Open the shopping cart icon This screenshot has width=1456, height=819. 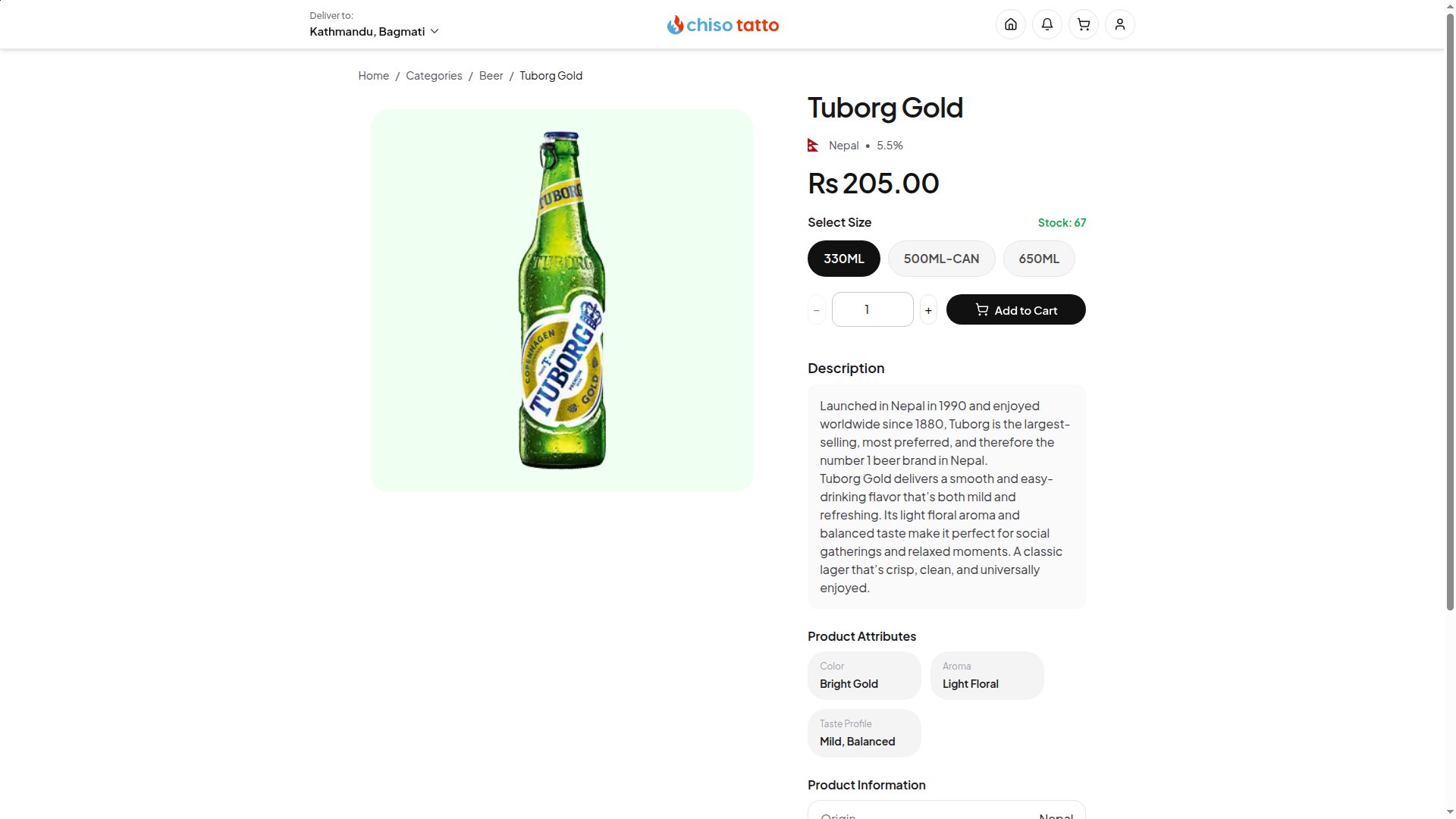point(1084,24)
